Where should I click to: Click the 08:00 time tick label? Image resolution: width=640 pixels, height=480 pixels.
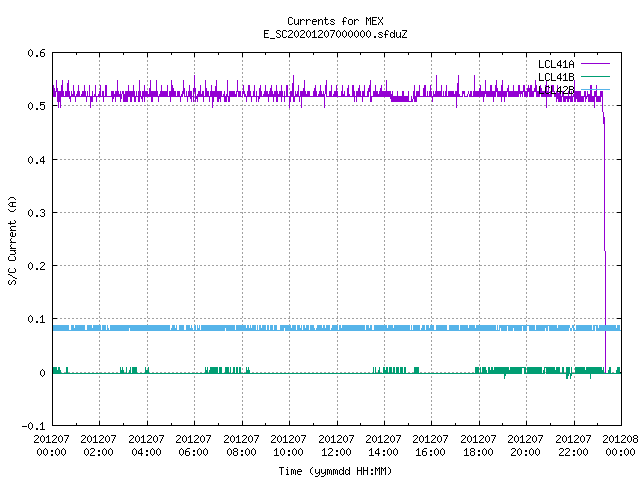(241, 452)
